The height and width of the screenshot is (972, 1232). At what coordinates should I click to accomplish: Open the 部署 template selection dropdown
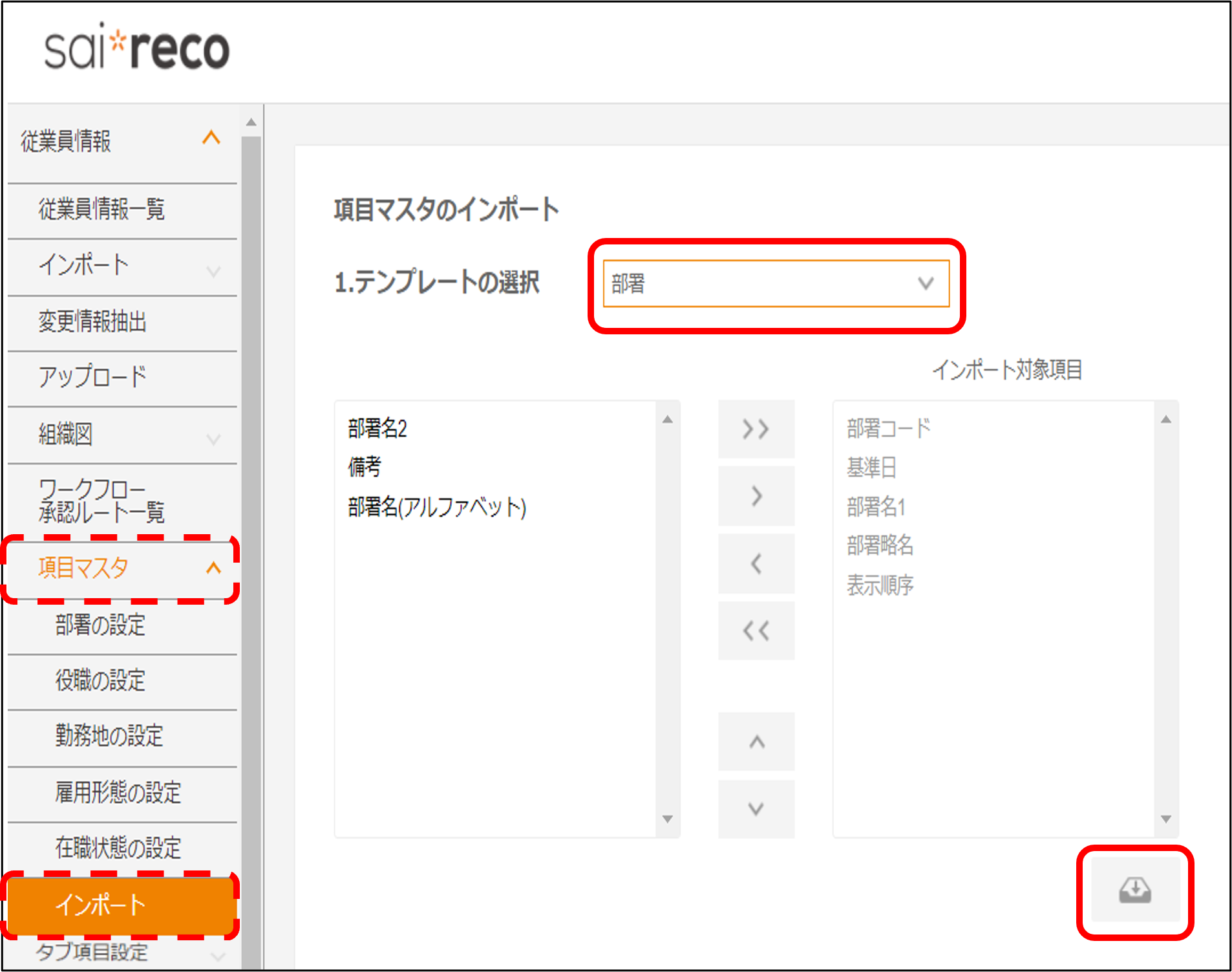pyautogui.click(x=775, y=283)
